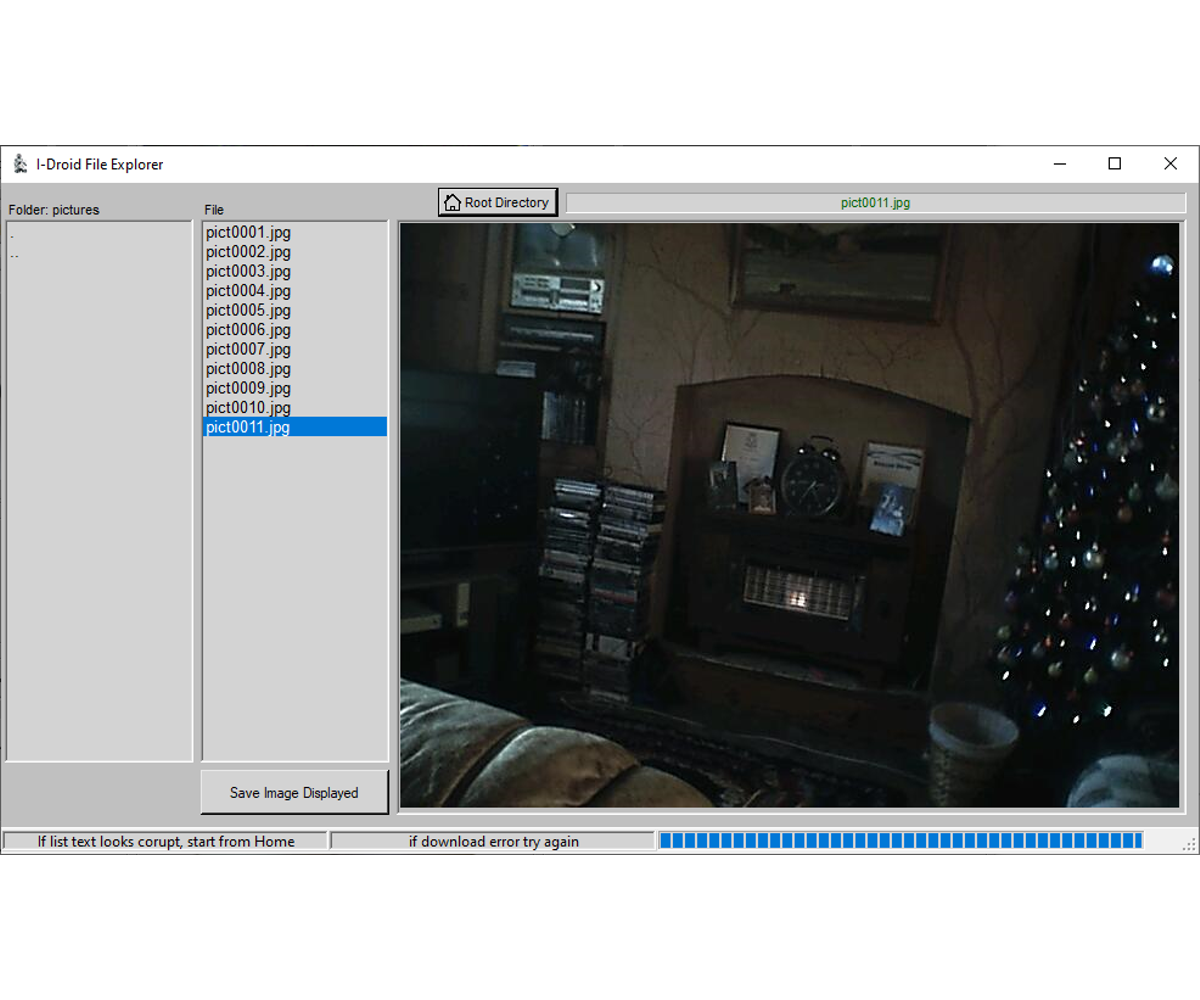This screenshot has height=1000, width=1200.
Task: Click the I-Droid robot icon in the title bar
Action: pos(18,163)
